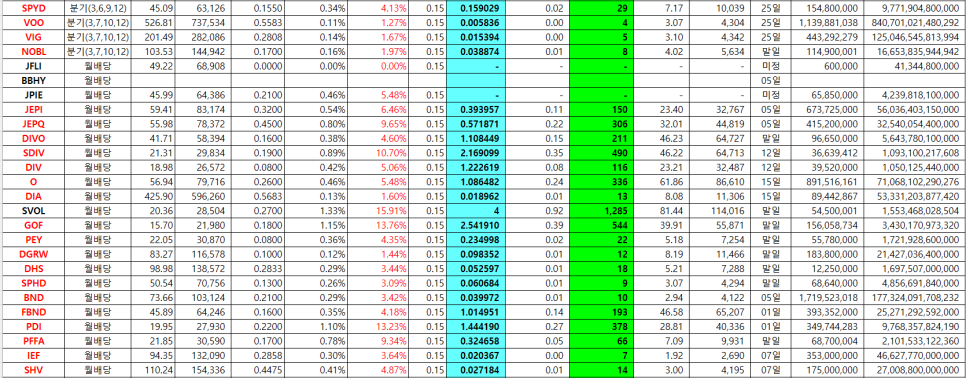Image resolution: width=966 pixels, height=378 pixels.
Task: Select the 65,850,000 cell in JPIE row
Action: [826, 95]
